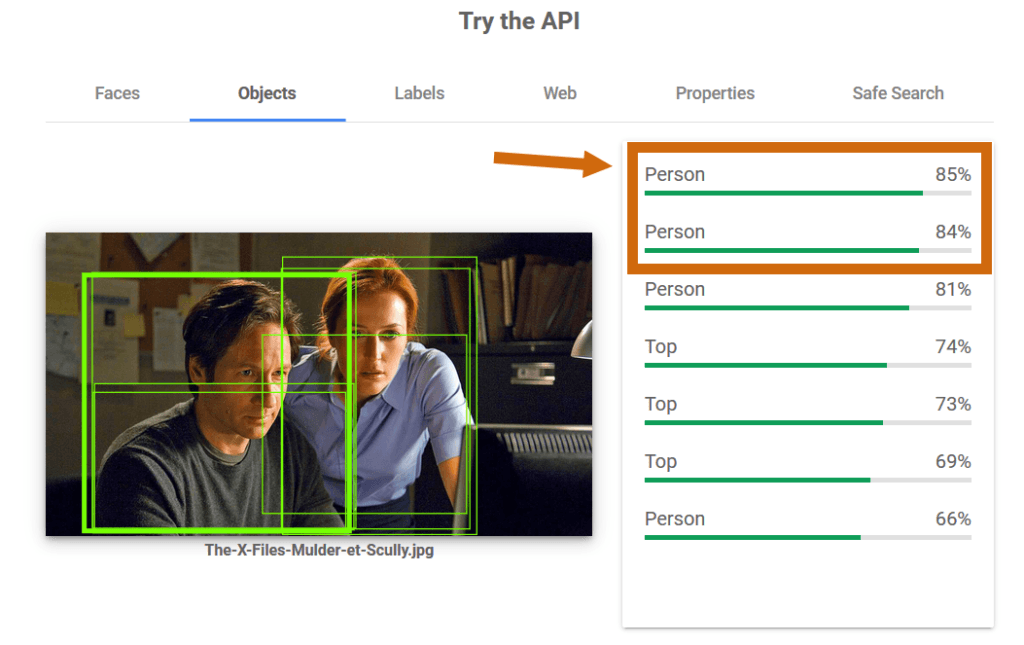This screenshot has width=1024, height=645.
Task: Select the Safe Search tab
Action: point(898,93)
